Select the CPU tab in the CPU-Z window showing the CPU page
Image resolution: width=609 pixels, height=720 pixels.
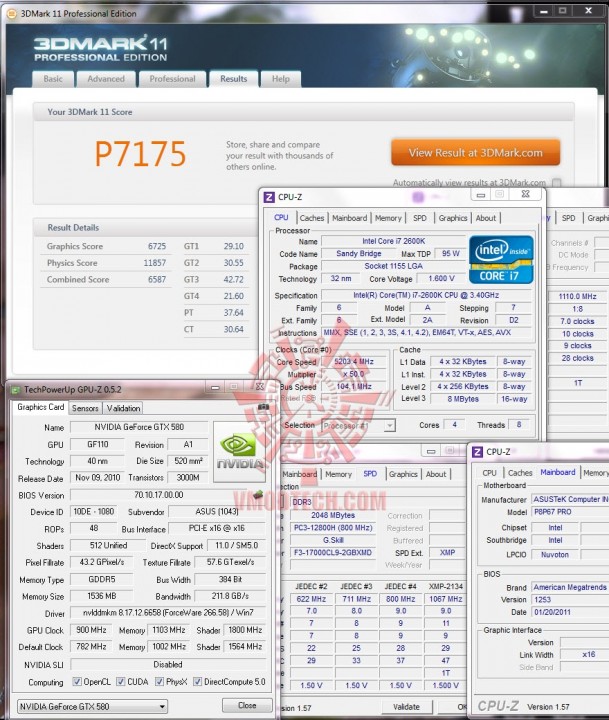click(281, 218)
